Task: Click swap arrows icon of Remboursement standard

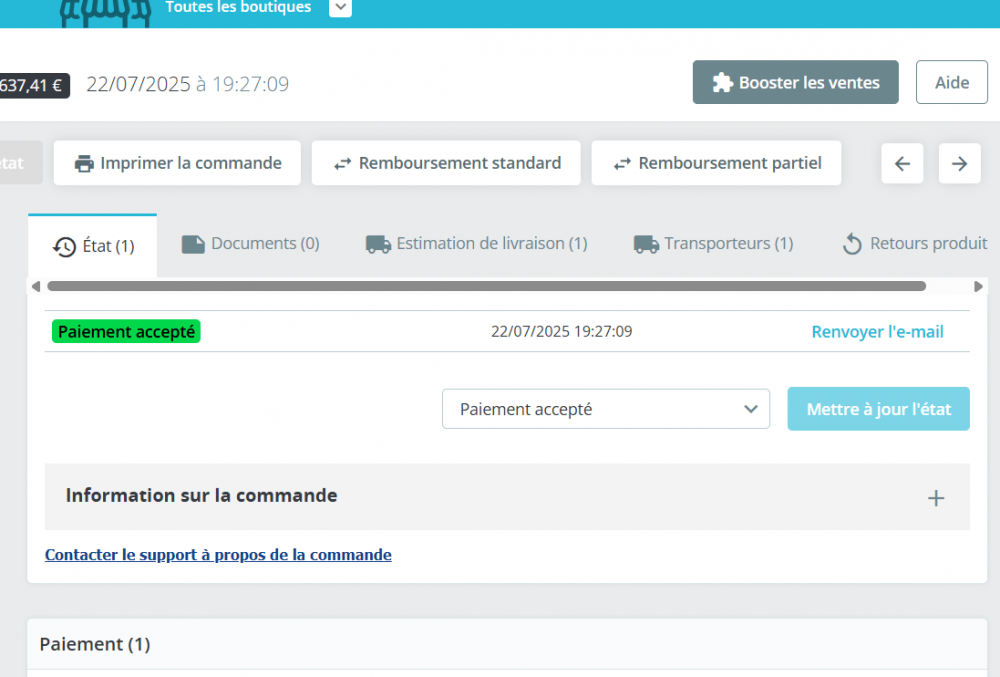Action: [x=342, y=164]
